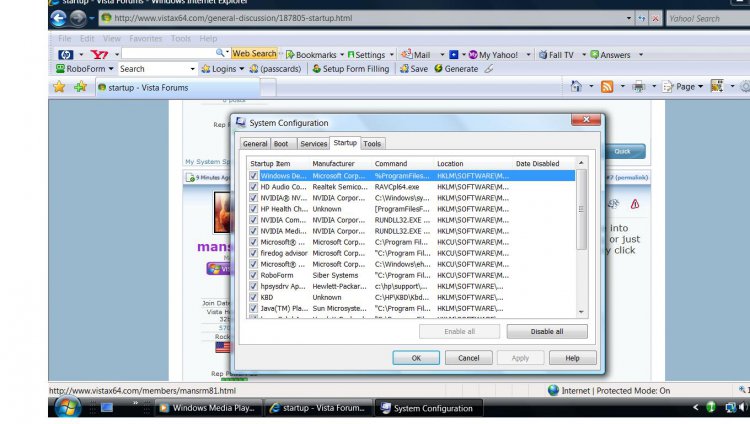
Task: Switch to the Services tab
Action: coord(313,144)
